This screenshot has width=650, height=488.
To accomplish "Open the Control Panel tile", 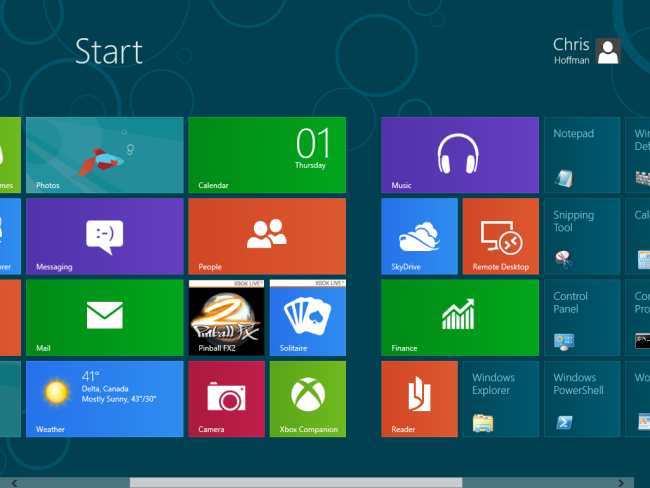I will pyautogui.click(x=582, y=318).
